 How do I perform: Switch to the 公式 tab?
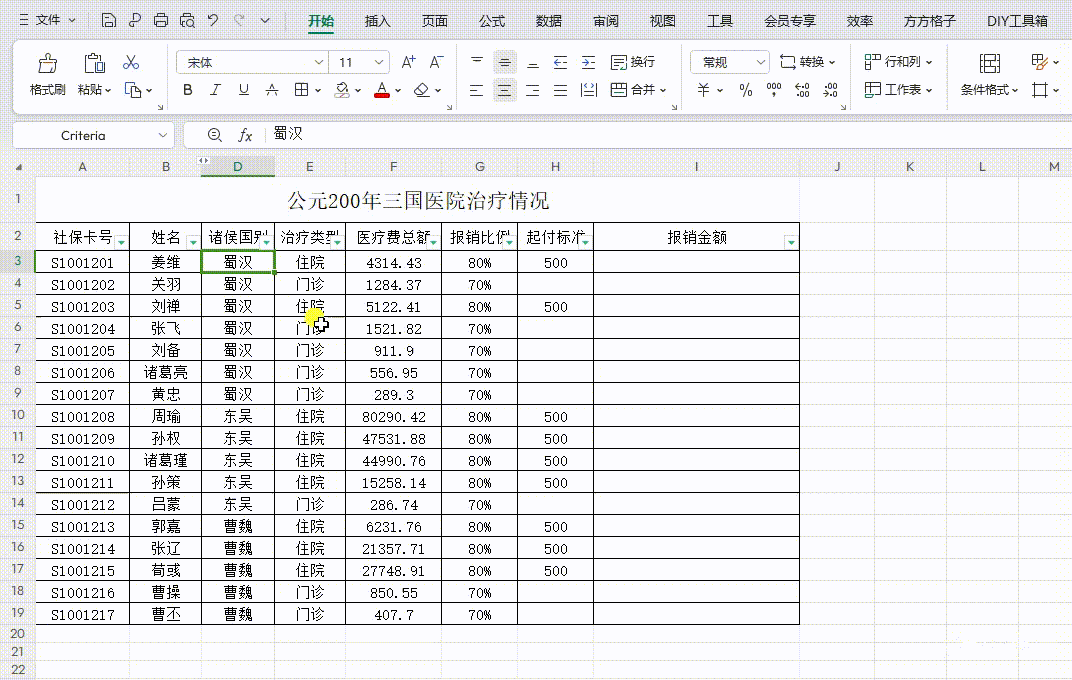point(492,21)
